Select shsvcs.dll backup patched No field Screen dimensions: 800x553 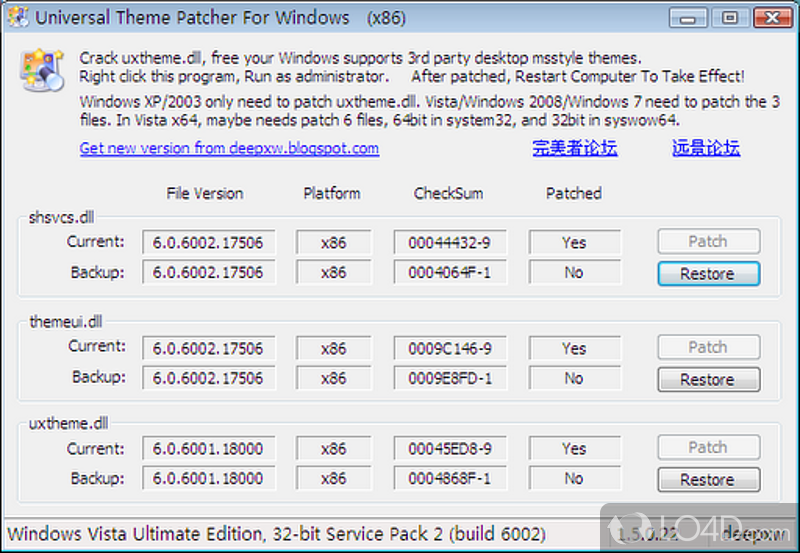pyautogui.click(x=575, y=272)
